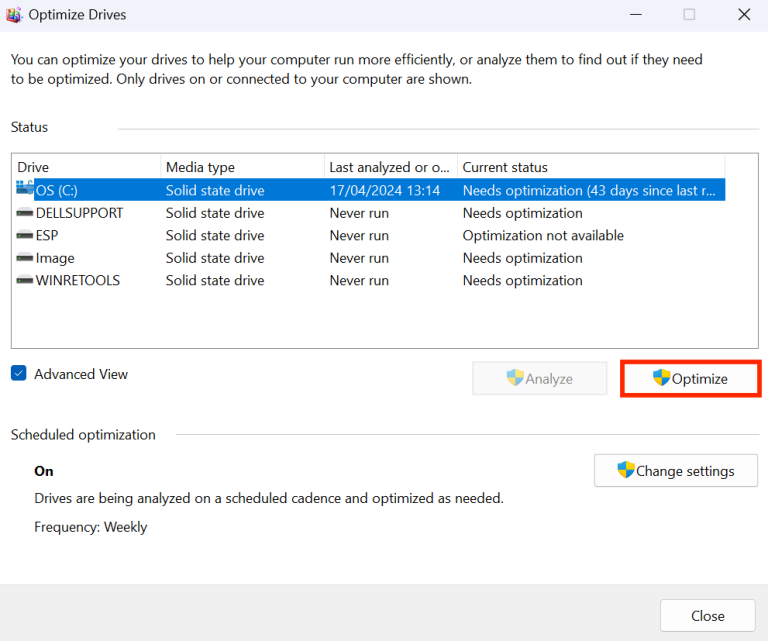Select the WINRETOOLS Needs optimization status
This screenshot has height=641, width=768.
coord(523,280)
